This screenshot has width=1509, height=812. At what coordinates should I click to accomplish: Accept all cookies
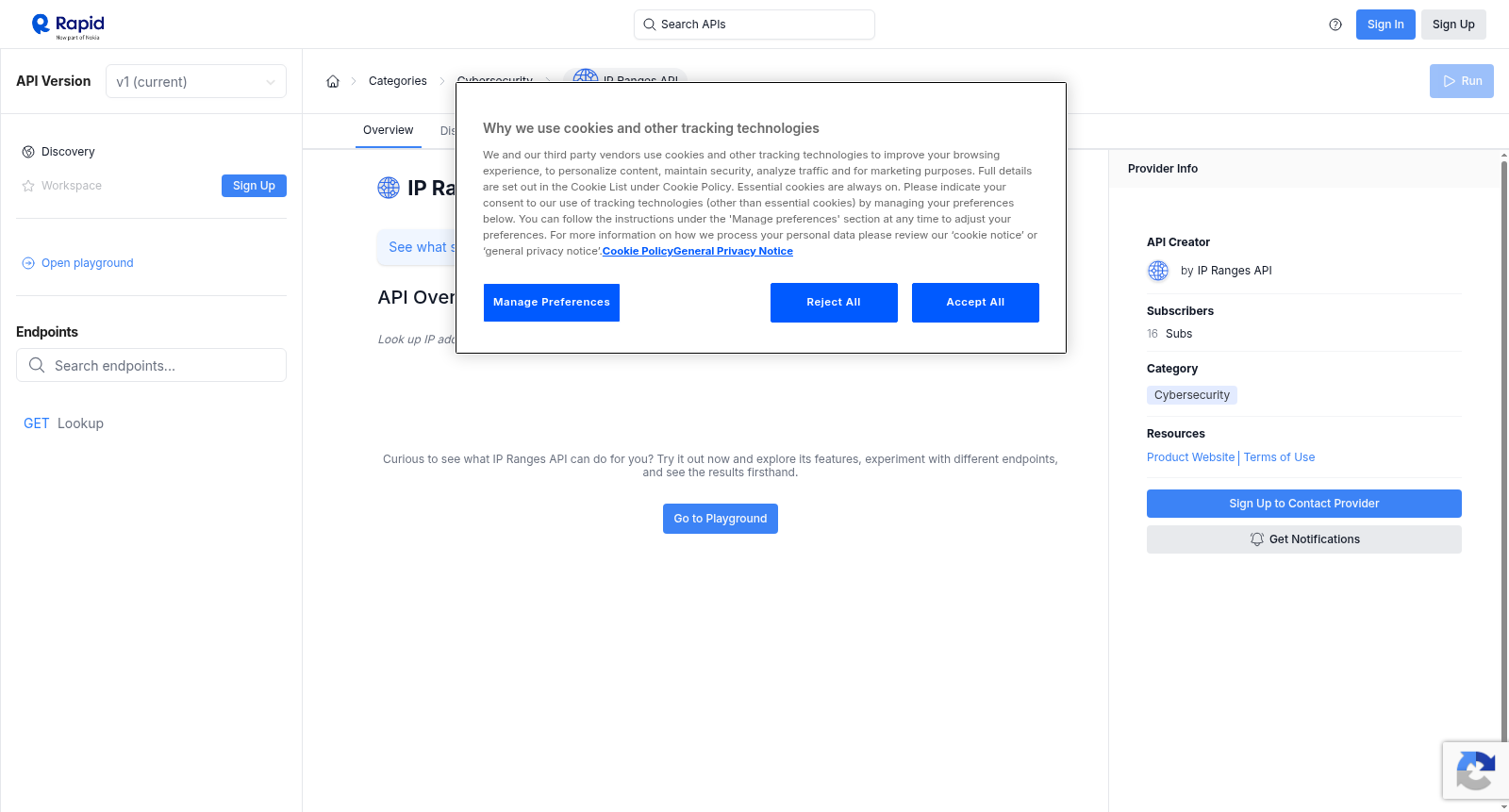click(x=975, y=303)
